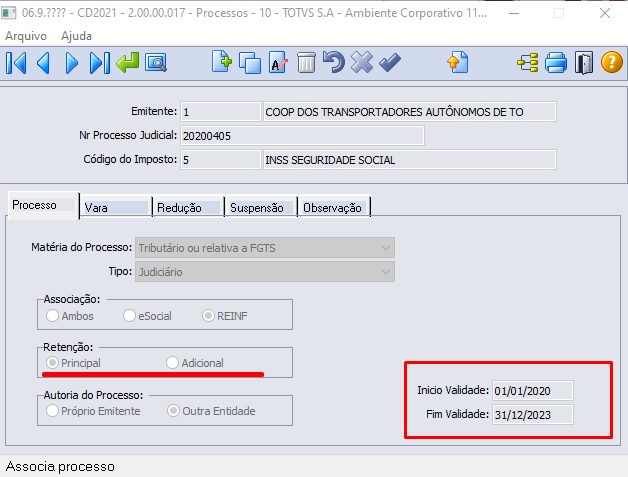
Task: Switch to the Vara tab
Action: coord(116,207)
